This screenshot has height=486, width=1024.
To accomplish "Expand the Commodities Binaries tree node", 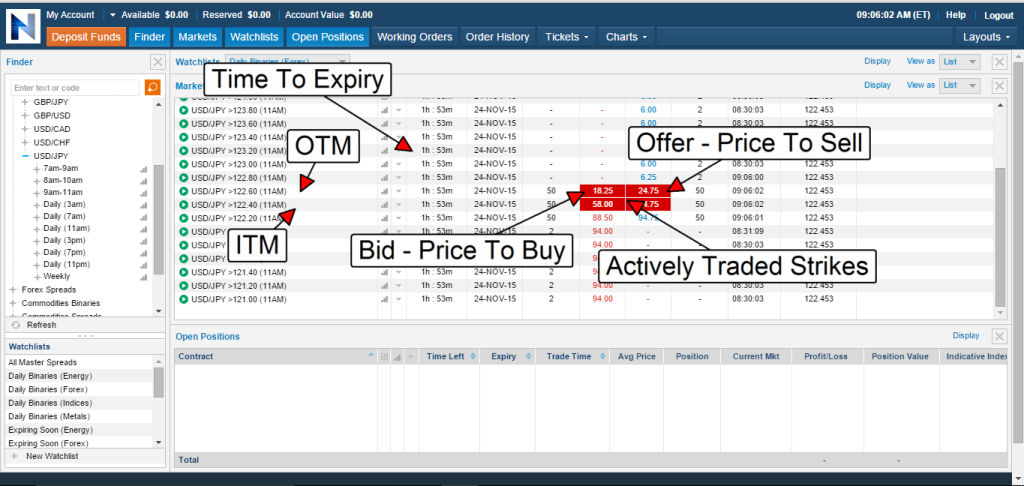I will (x=14, y=303).
